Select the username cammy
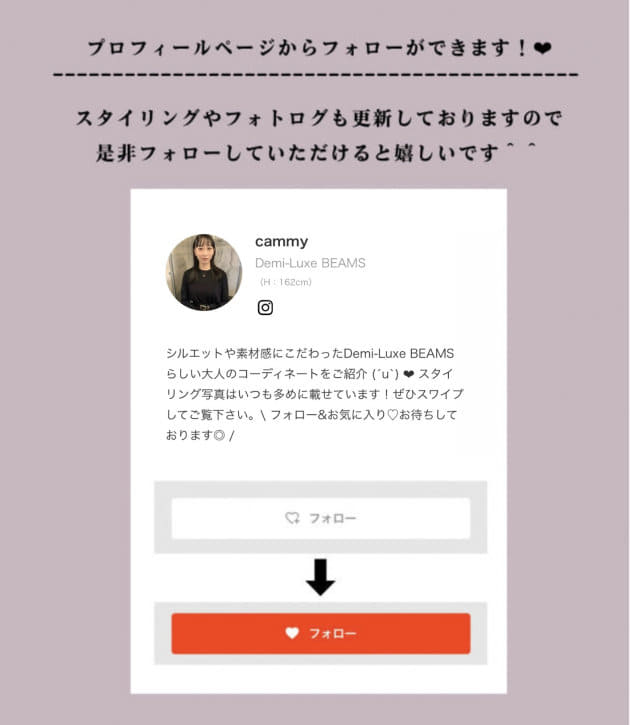This screenshot has width=630, height=725. pos(281,241)
